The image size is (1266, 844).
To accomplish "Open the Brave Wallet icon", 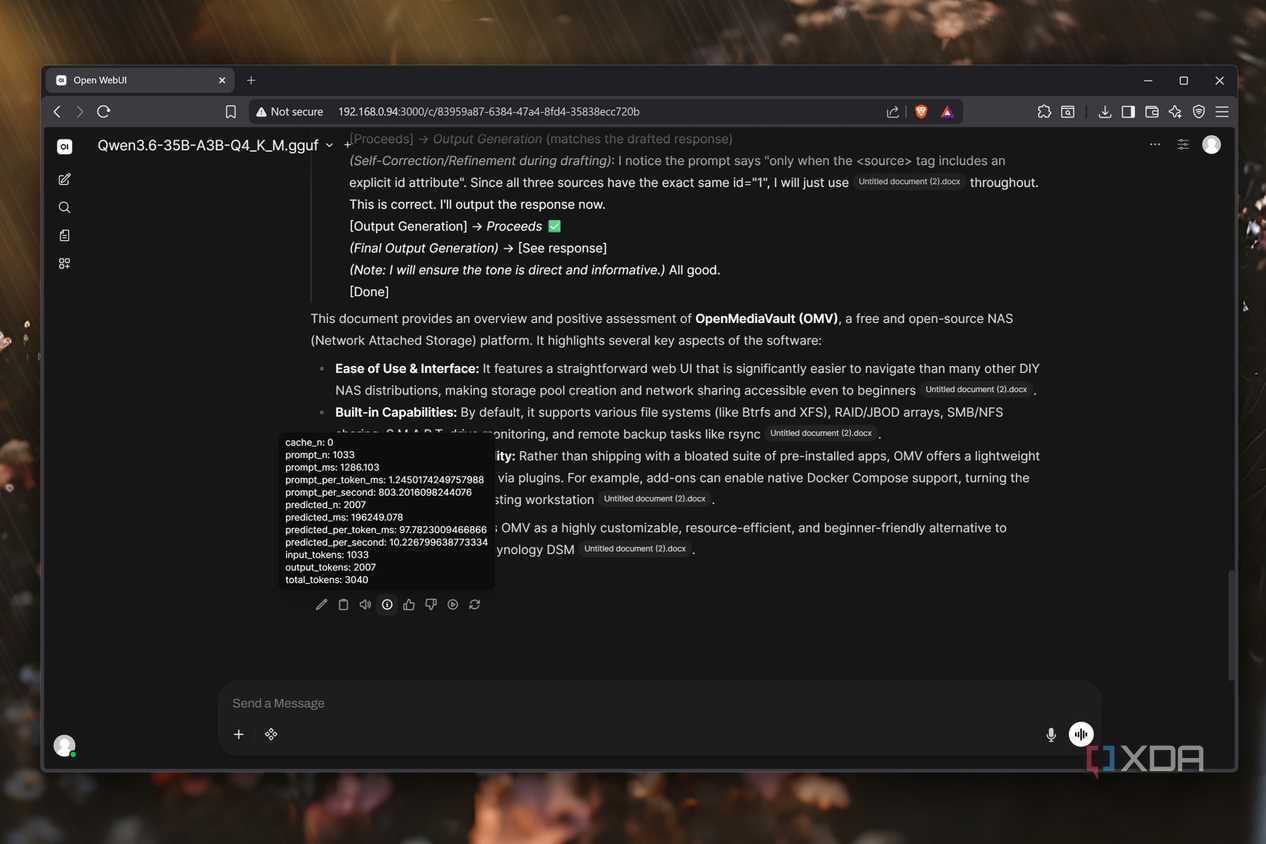I will point(1152,112).
